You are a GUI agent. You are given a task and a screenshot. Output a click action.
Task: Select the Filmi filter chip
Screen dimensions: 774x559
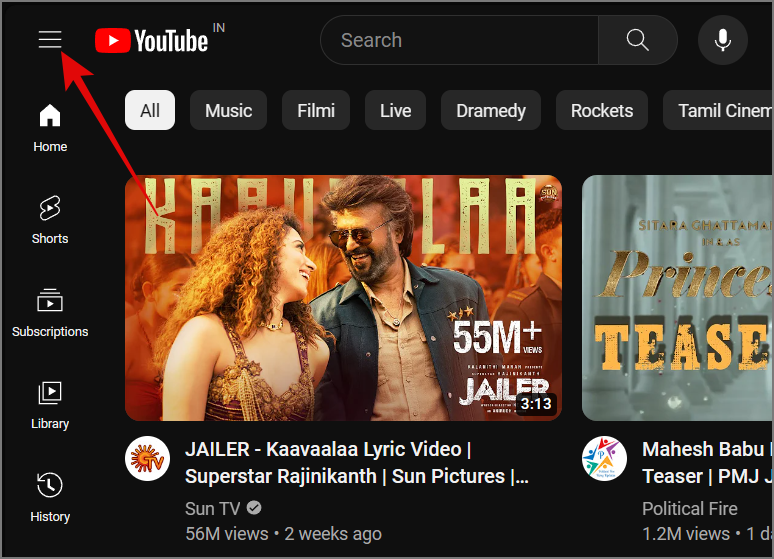pyautogui.click(x=316, y=110)
